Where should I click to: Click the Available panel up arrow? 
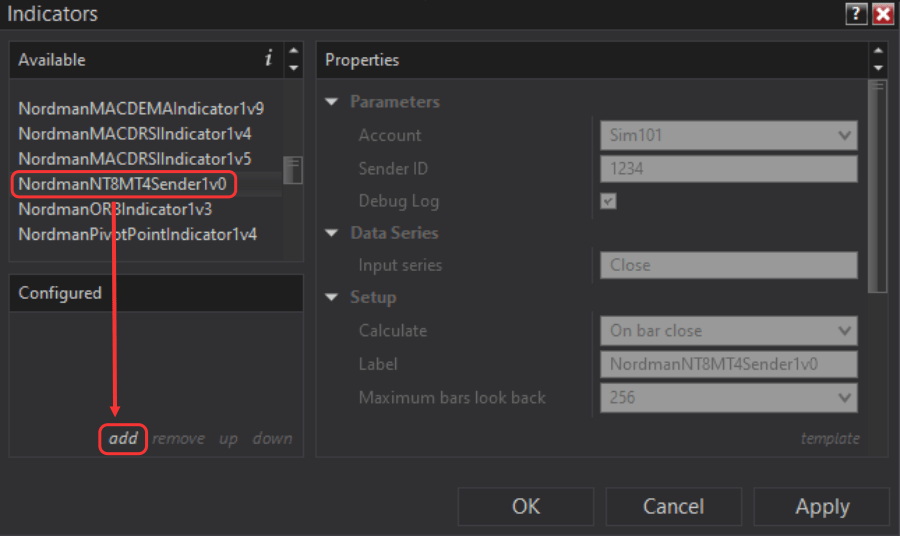point(293,51)
